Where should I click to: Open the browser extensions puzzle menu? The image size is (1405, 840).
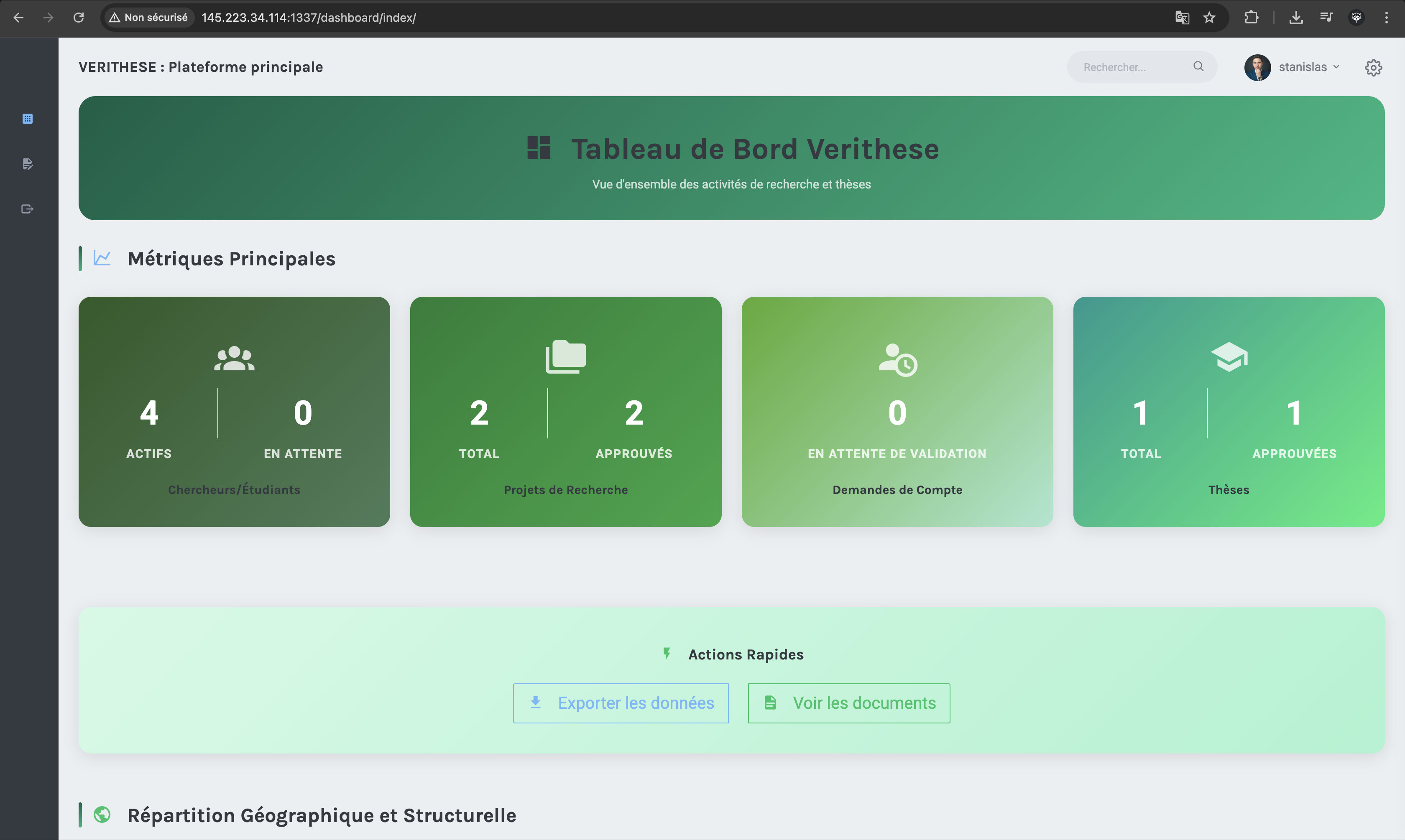pyautogui.click(x=1252, y=18)
